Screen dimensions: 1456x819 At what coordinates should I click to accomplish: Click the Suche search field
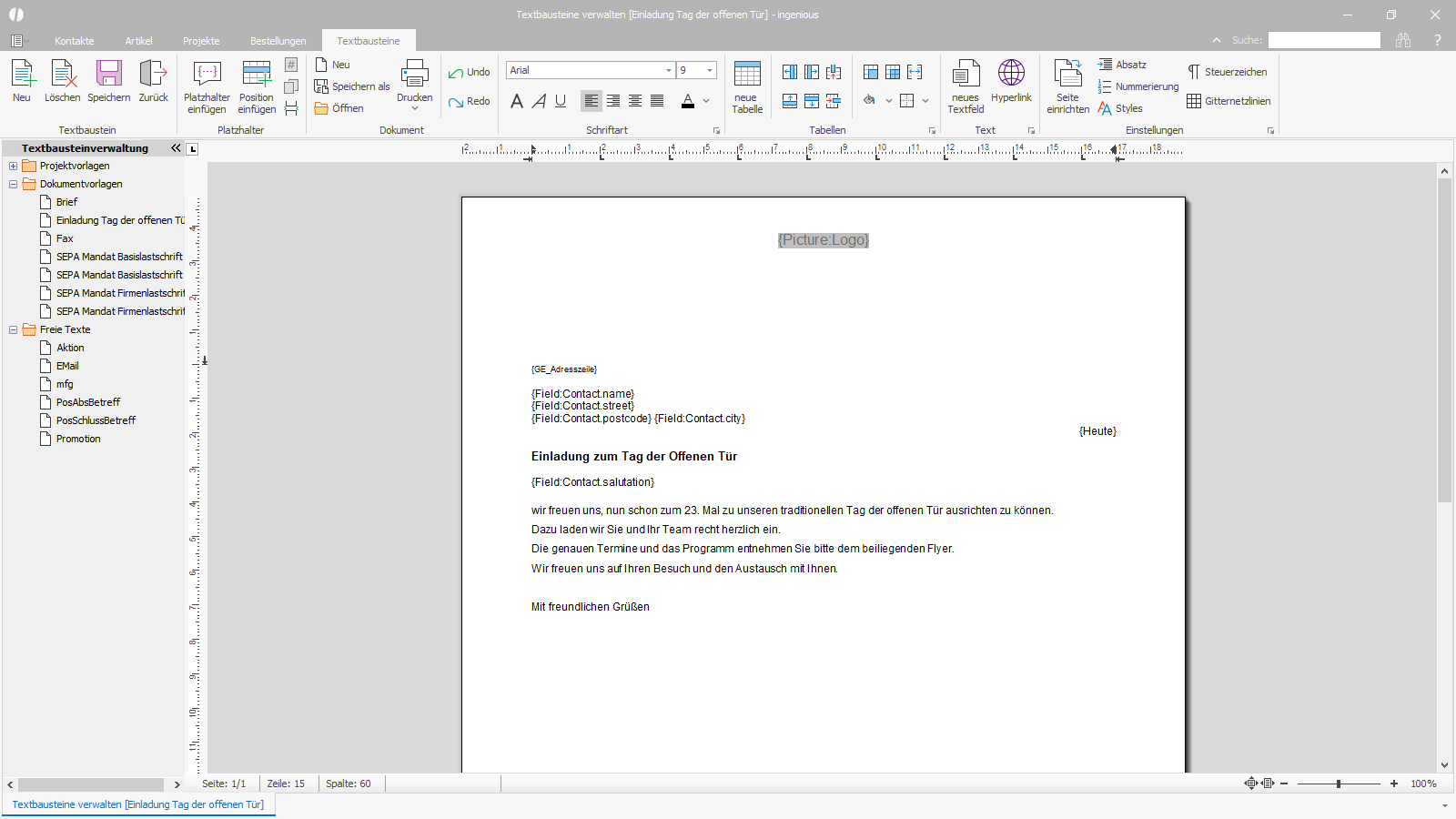click(x=1324, y=40)
